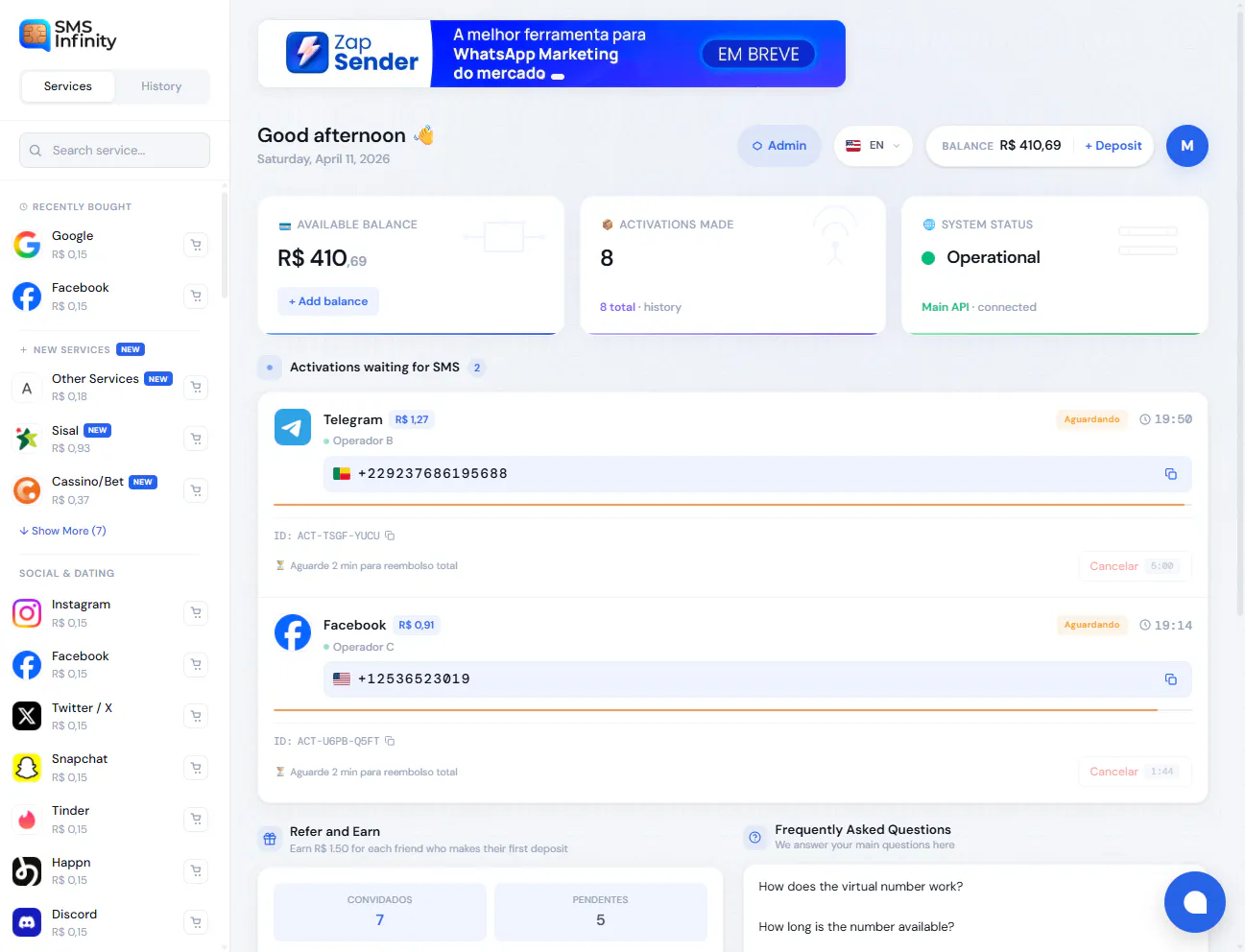
Task: Click the waiting activations count badge 2
Action: [x=477, y=368]
